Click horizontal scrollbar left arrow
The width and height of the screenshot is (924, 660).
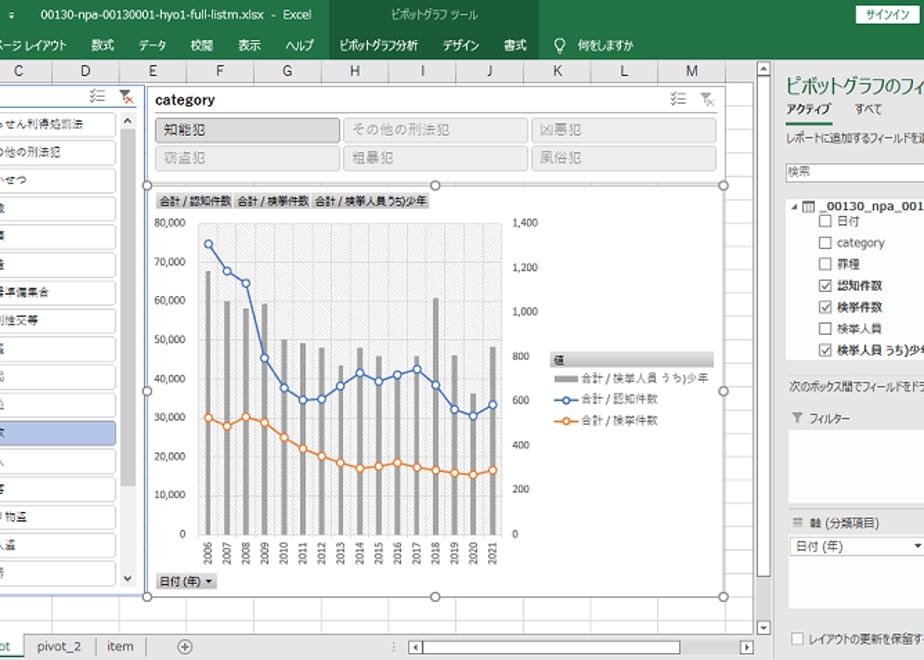click(x=415, y=647)
